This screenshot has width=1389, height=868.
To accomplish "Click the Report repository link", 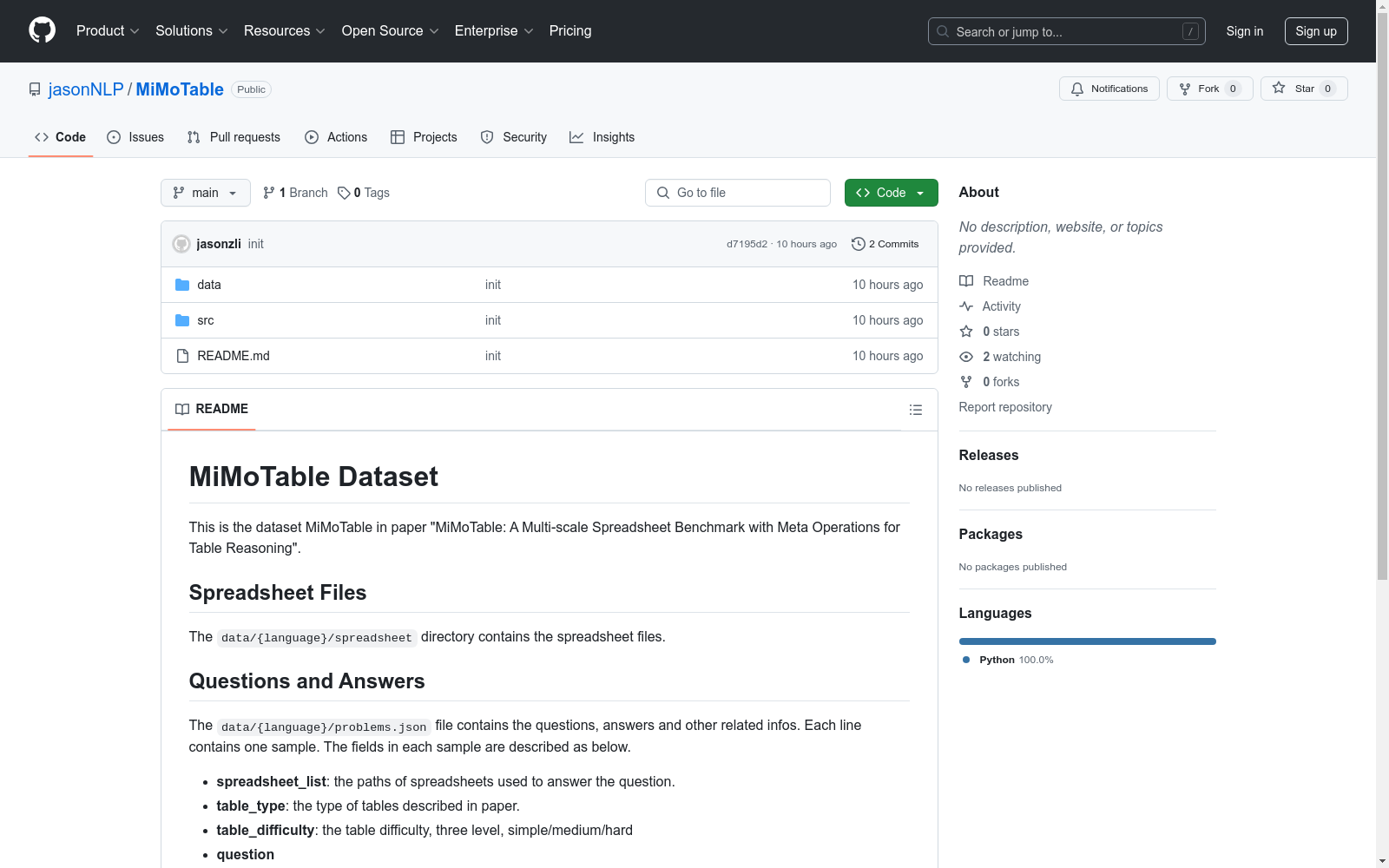I will point(1005,407).
